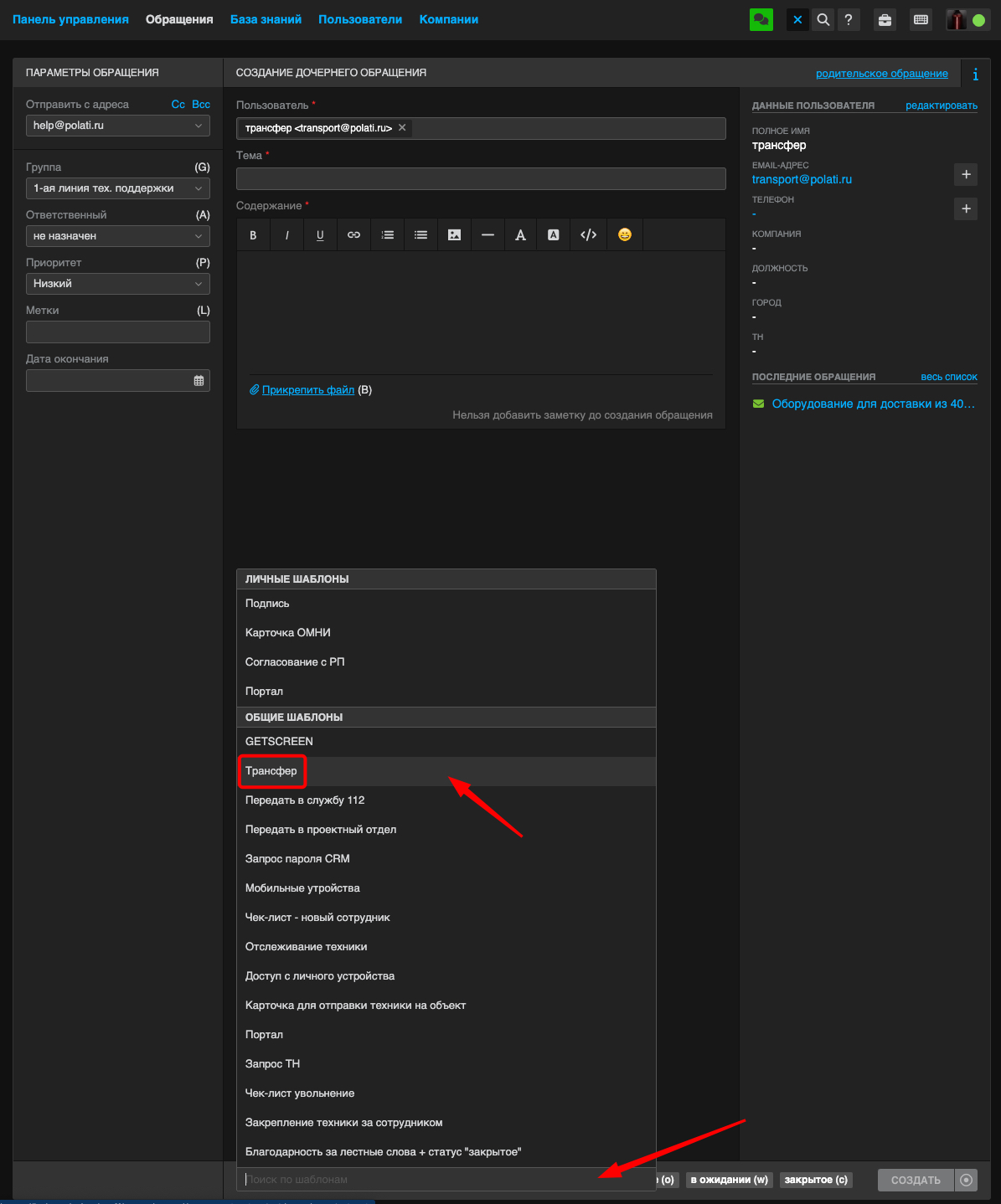
Task: Expand the Ответственный dropdown
Action: 117,236
